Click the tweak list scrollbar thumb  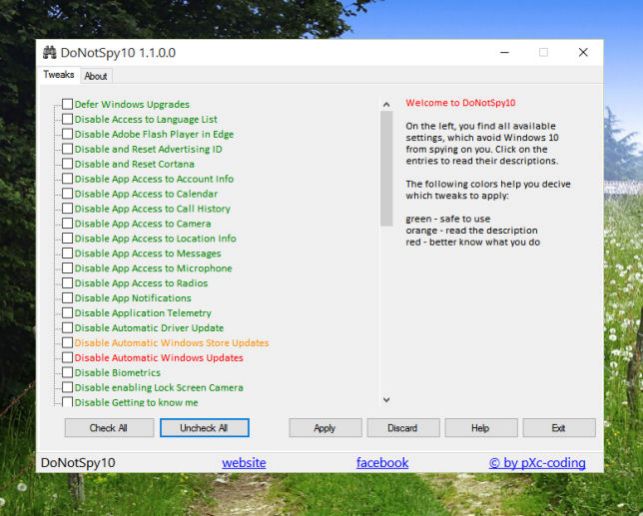(386, 169)
